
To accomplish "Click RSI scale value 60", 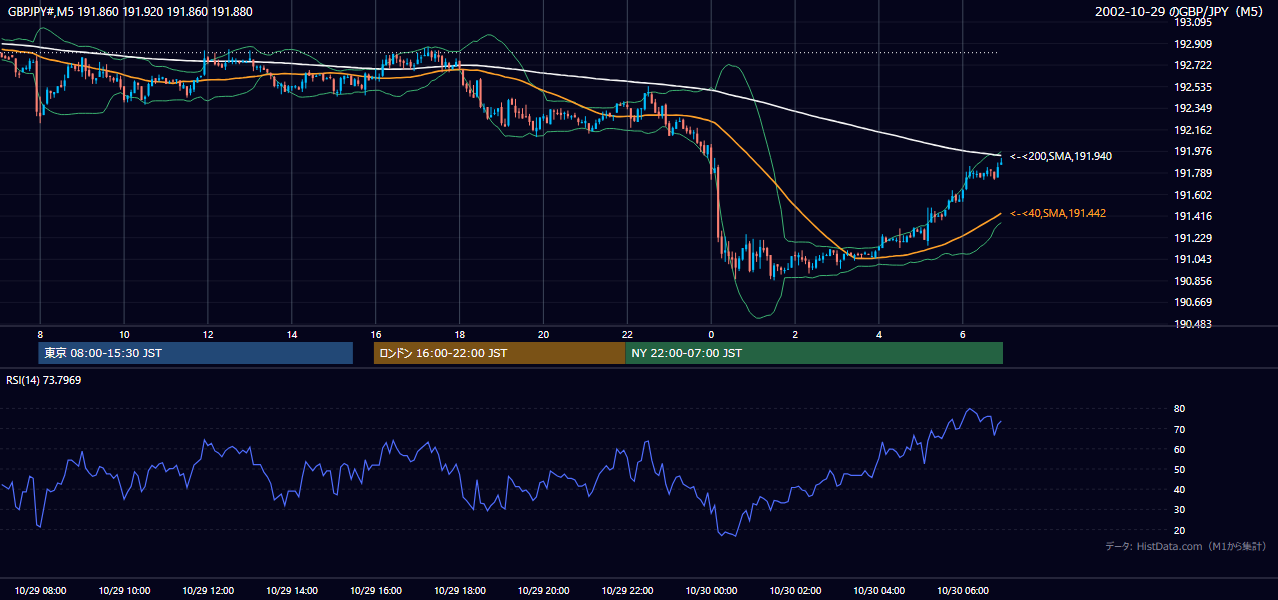I will [1180, 449].
